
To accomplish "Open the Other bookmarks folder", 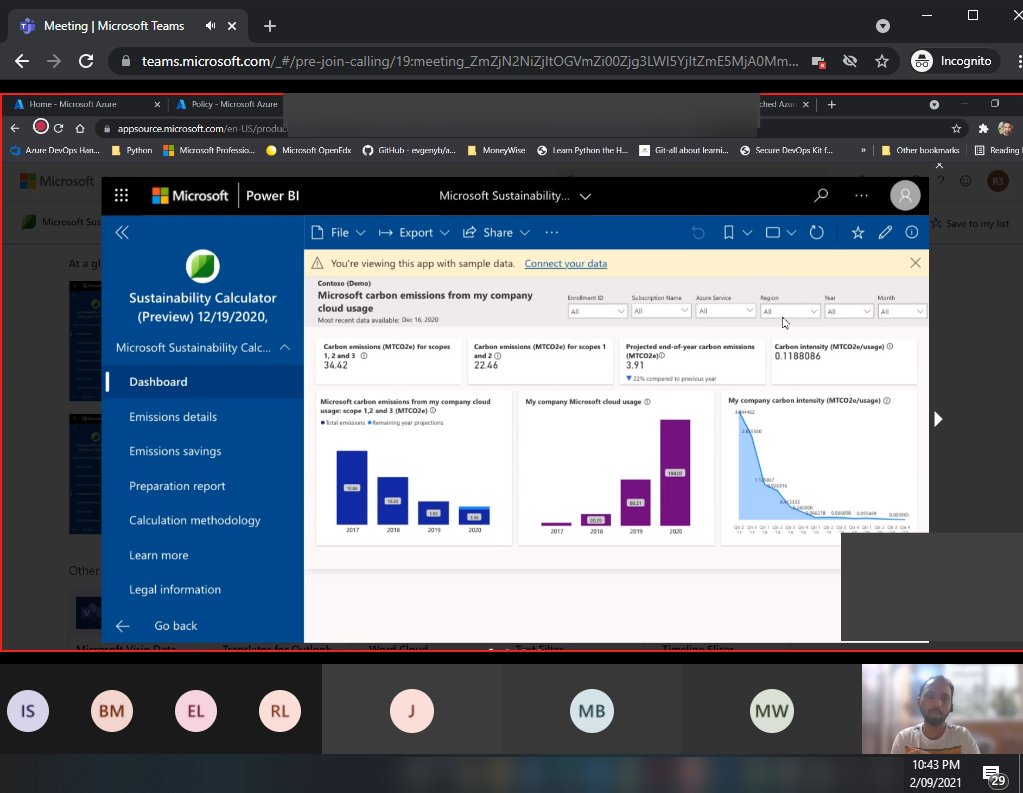I will 920,150.
